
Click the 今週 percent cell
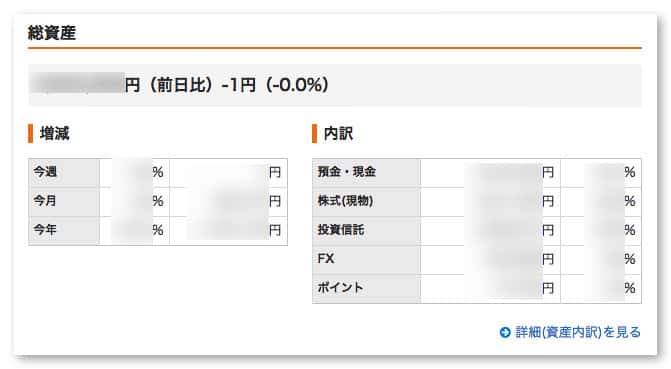point(134,173)
